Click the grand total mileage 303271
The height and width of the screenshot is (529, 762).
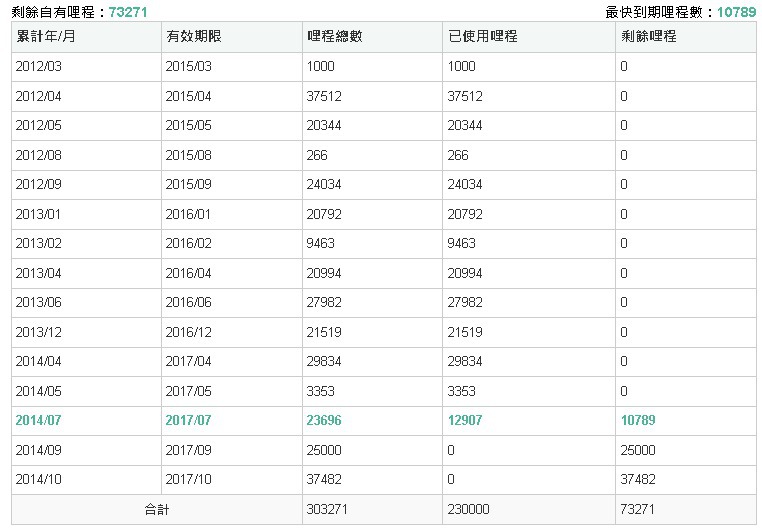tap(327, 510)
